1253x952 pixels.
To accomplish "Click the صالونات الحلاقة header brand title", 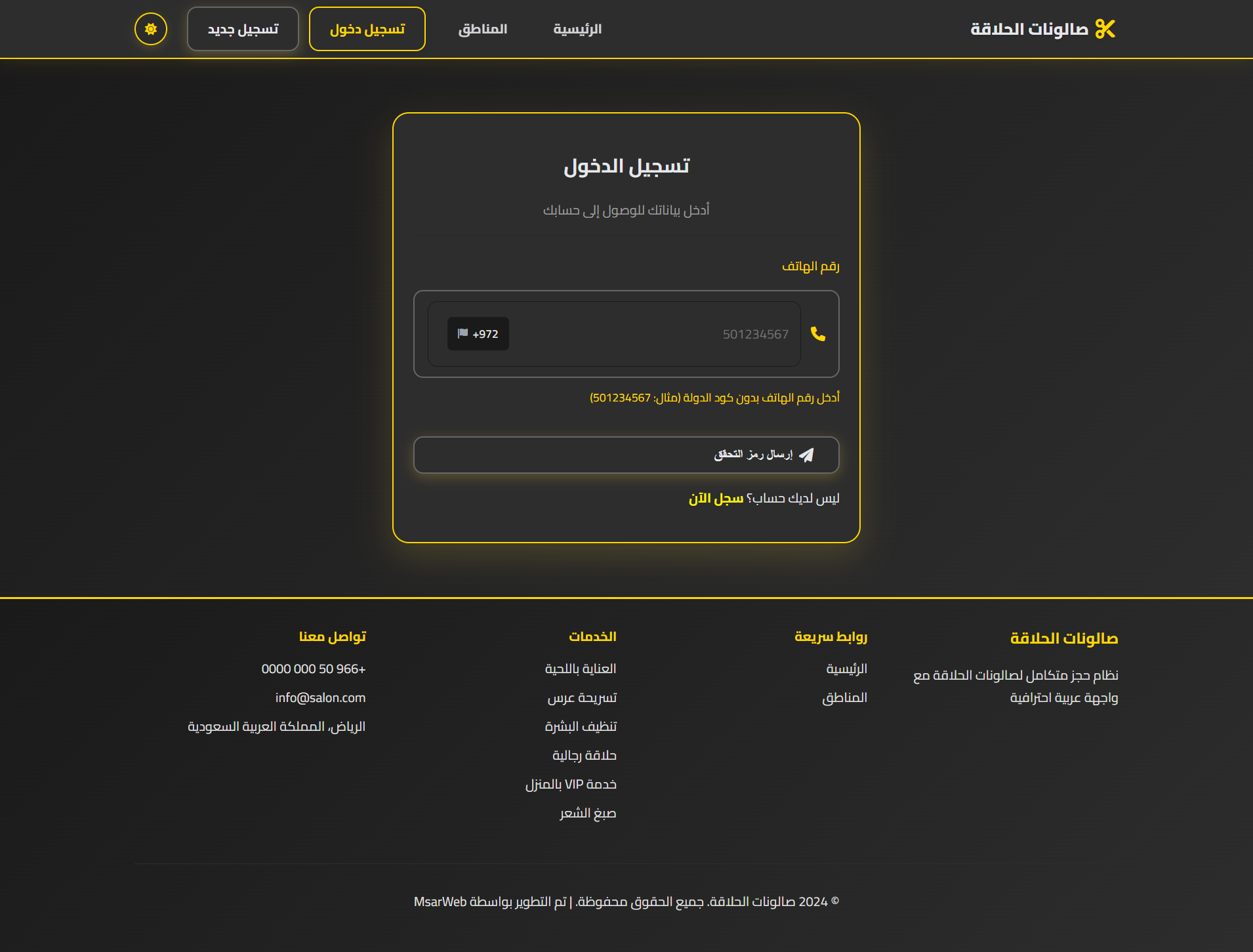I will [x=1029, y=29].
